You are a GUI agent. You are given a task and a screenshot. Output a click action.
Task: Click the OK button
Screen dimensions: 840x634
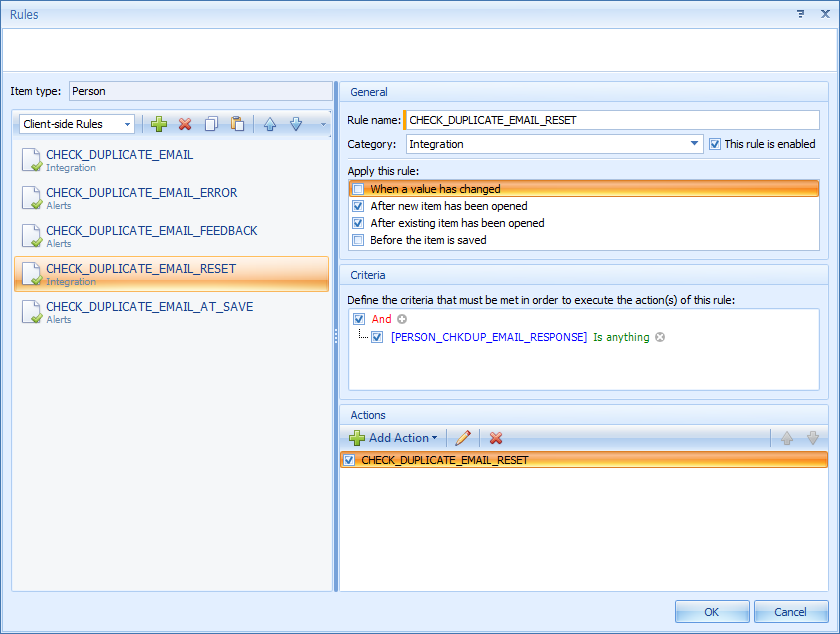click(711, 611)
